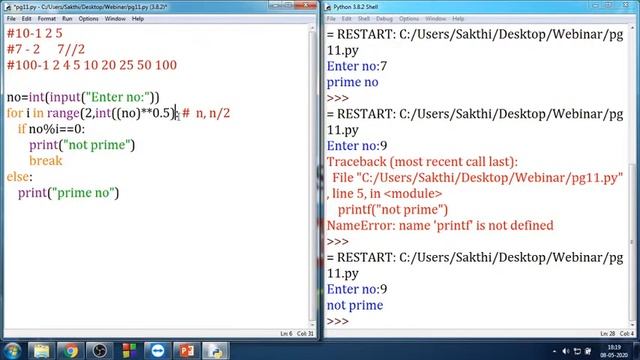
Task: Click the trailing comment '# n, n/2'
Action: coord(206,113)
